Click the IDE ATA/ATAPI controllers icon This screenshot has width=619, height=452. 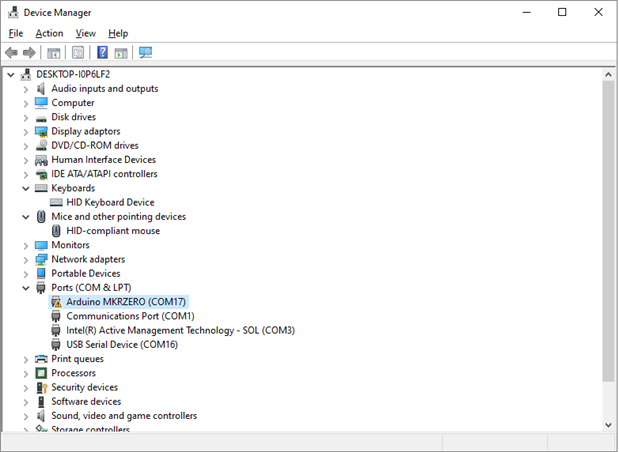point(41,174)
